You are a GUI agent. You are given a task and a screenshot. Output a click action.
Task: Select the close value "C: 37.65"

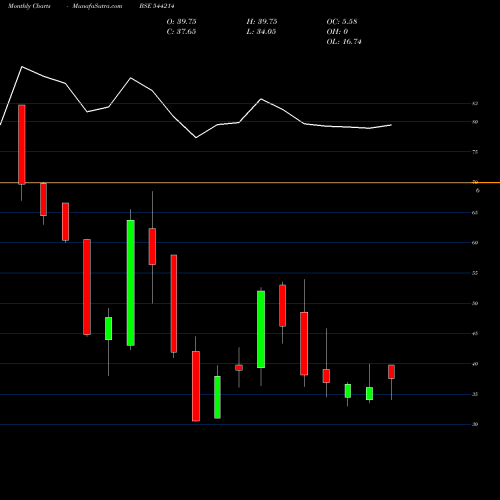[x=181, y=32]
